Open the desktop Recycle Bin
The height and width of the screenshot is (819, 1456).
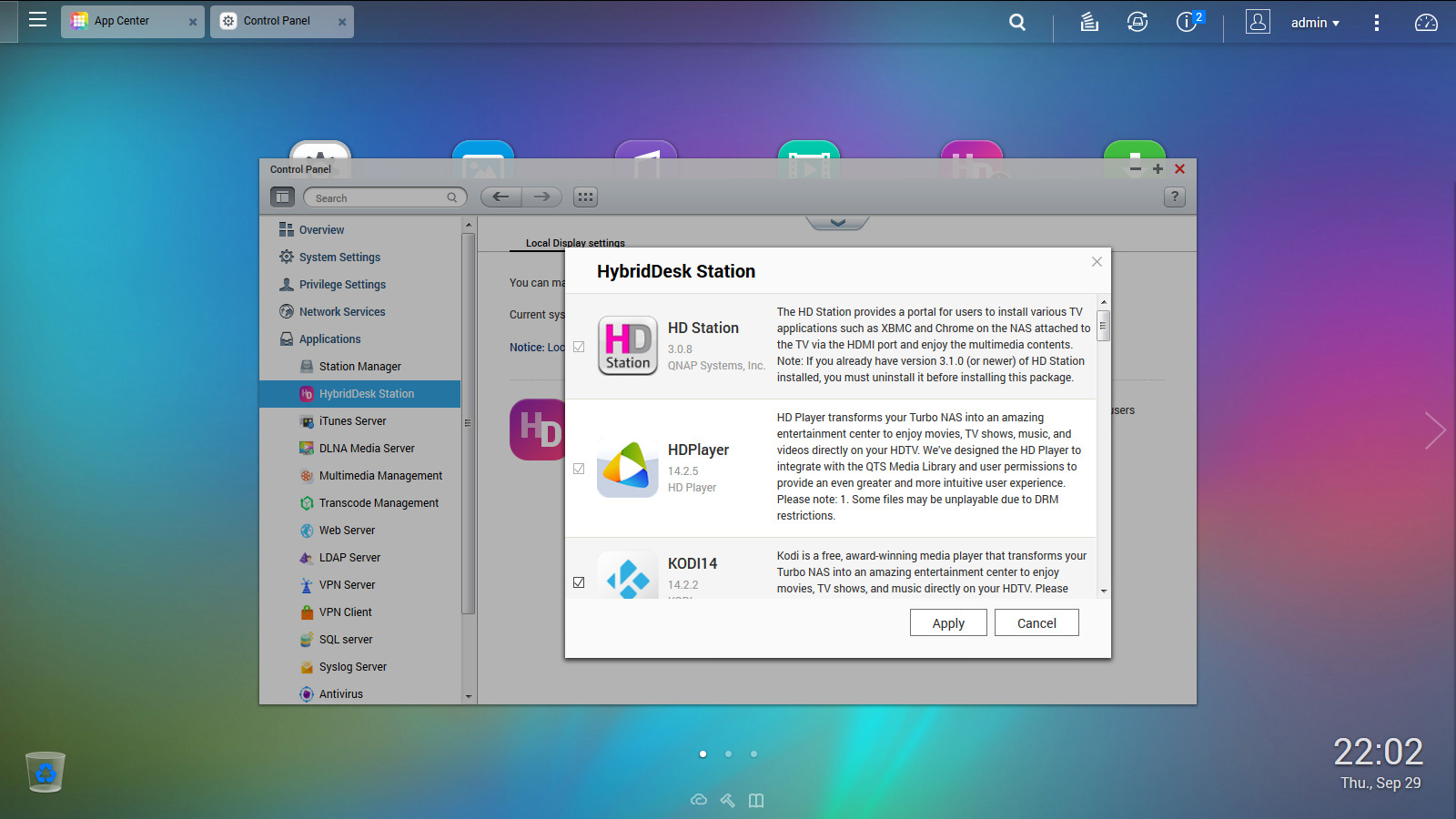45,772
